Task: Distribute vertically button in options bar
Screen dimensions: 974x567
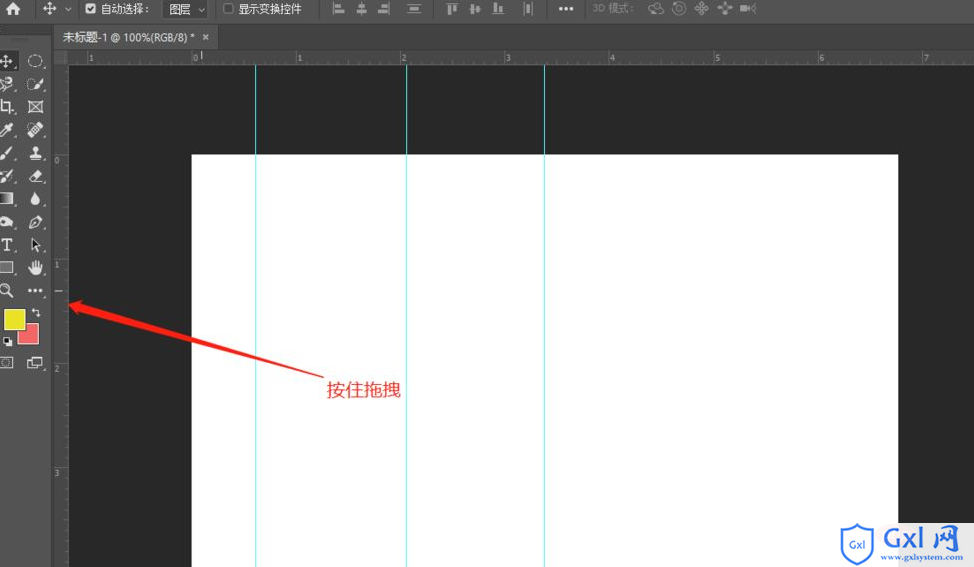Action: 414,9
